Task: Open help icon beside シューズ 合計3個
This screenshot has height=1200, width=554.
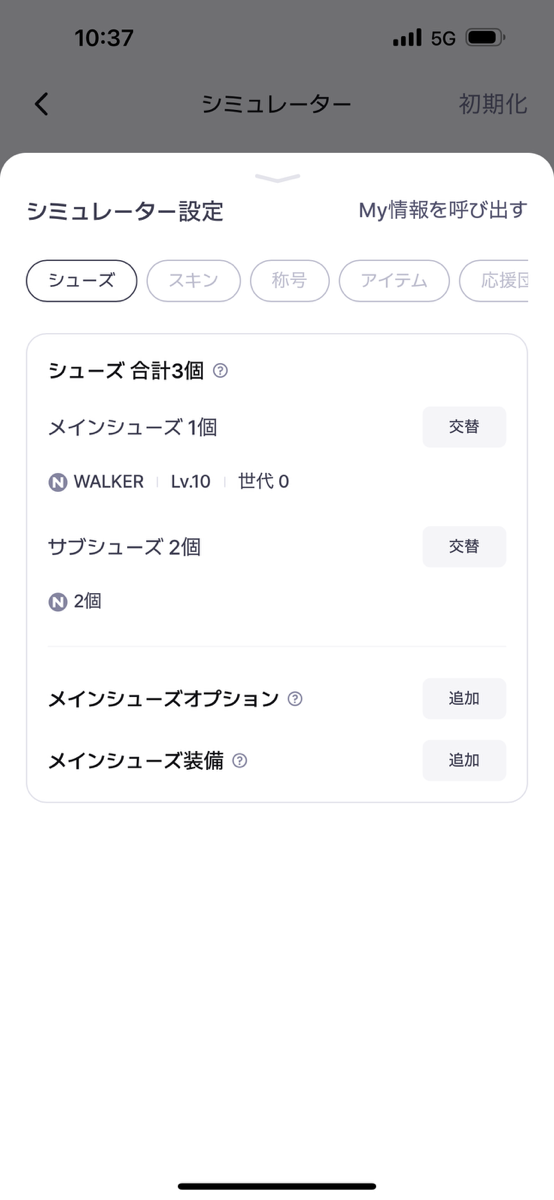Action: click(221, 371)
